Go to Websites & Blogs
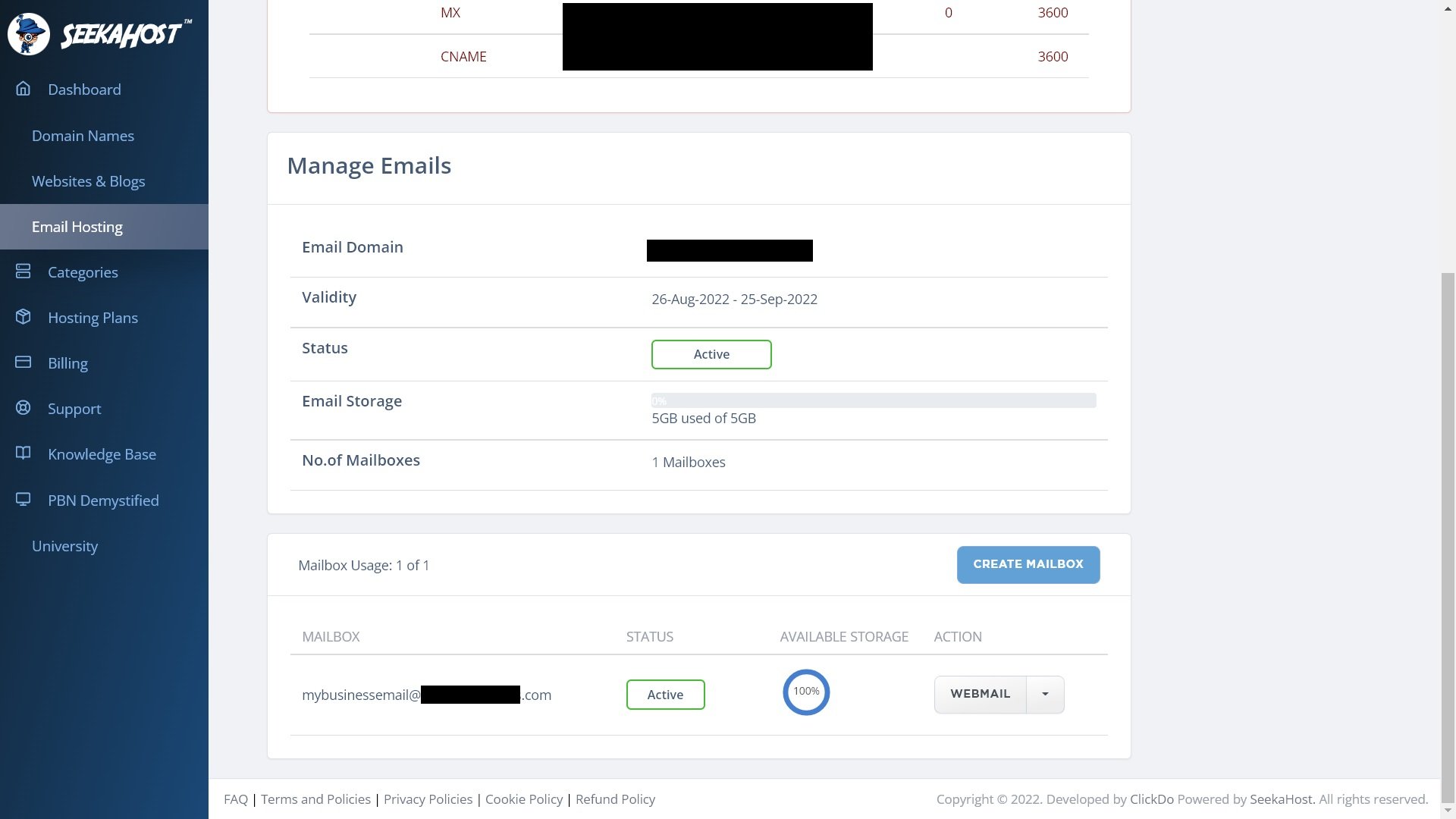Viewport: 1456px width, 819px height. tap(88, 181)
